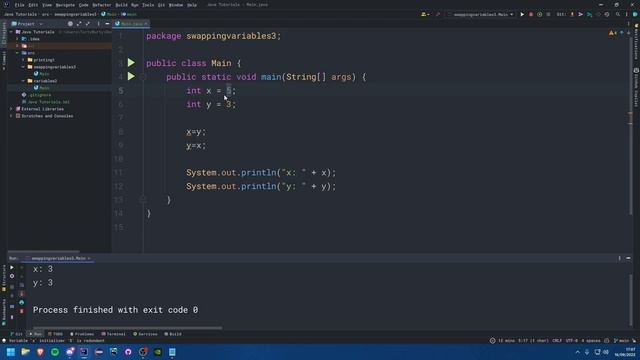Open the user account icon in the toolbar
Viewport: 640px width, 360px height.
pyautogui.click(x=425, y=14)
